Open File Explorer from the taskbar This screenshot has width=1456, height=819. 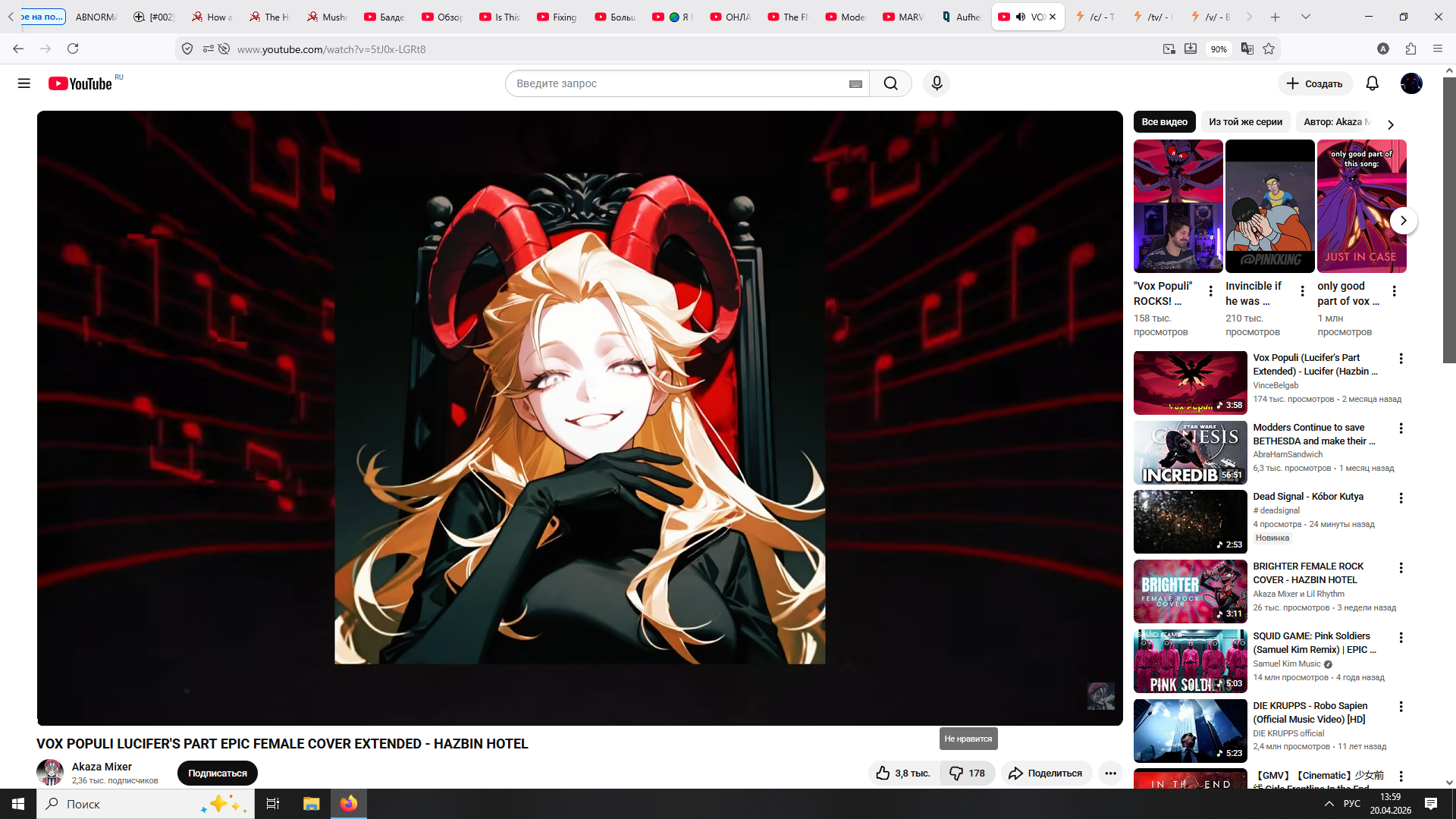(x=311, y=804)
